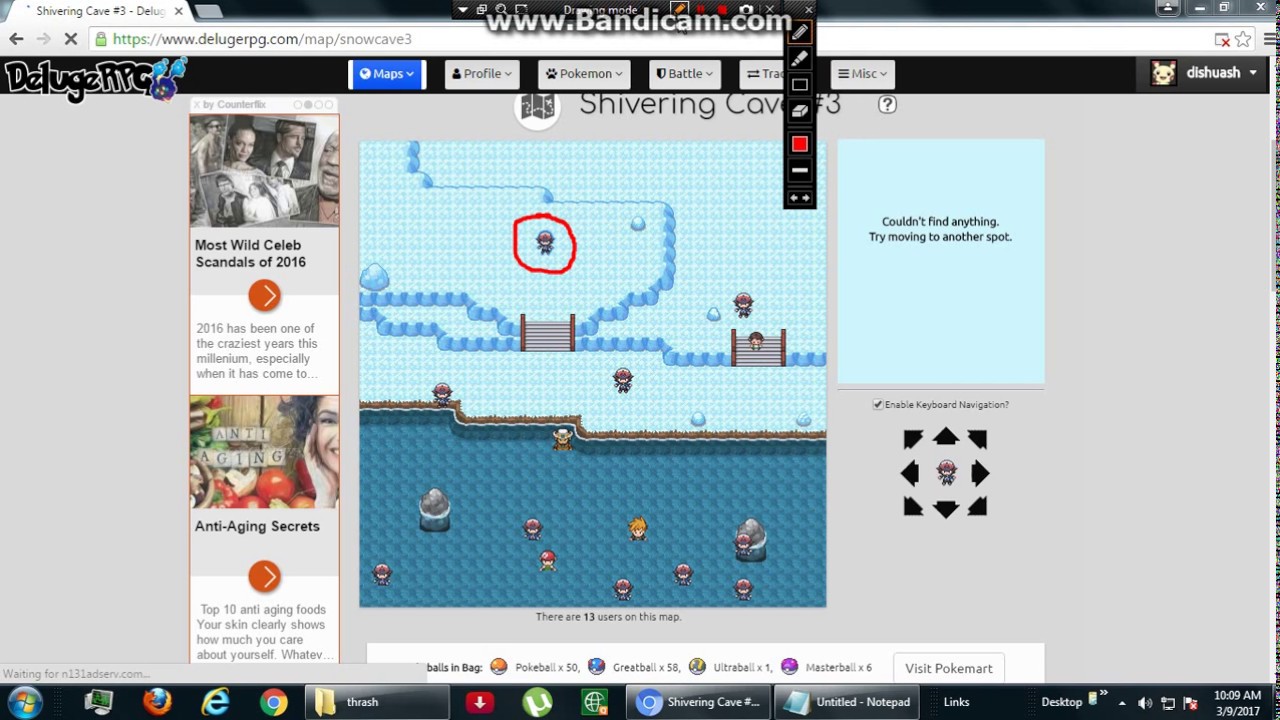This screenshot has height=720, width=1280.
Task: Open the Profile dropdown menu
Action: [482, 74]
